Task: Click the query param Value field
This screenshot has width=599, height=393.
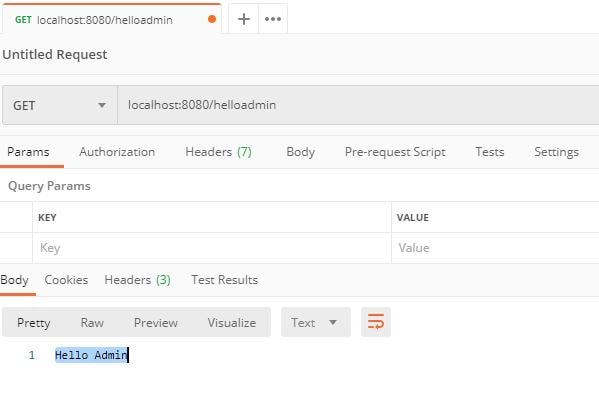Action: (495, 248)
